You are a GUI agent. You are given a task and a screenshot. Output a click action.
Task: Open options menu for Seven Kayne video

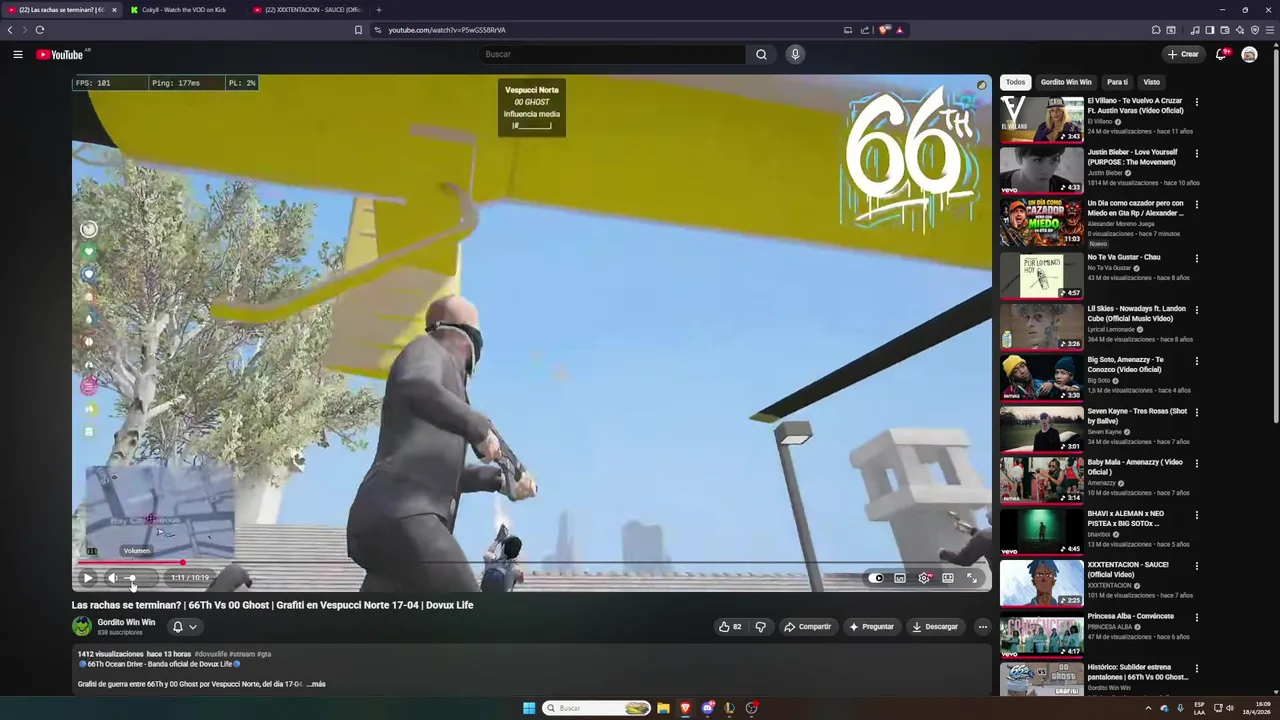[x=1196, y=412]
